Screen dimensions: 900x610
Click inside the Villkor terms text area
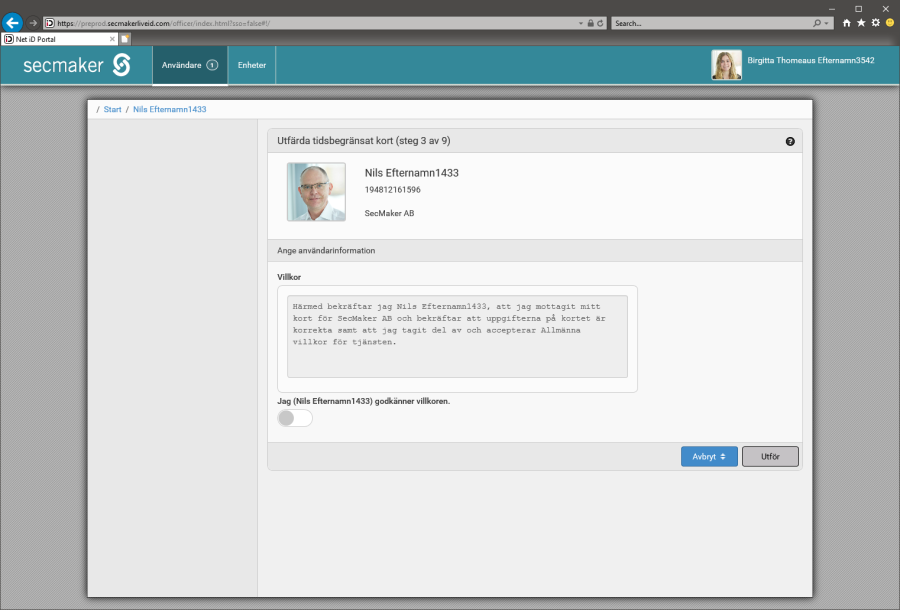tap(457, 336)
